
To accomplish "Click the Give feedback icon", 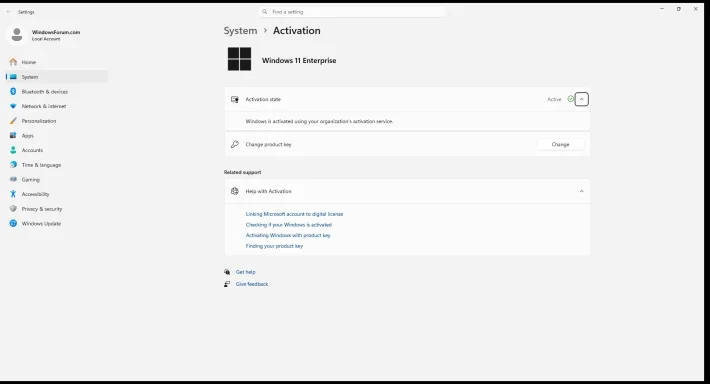I will click(227, 284).
